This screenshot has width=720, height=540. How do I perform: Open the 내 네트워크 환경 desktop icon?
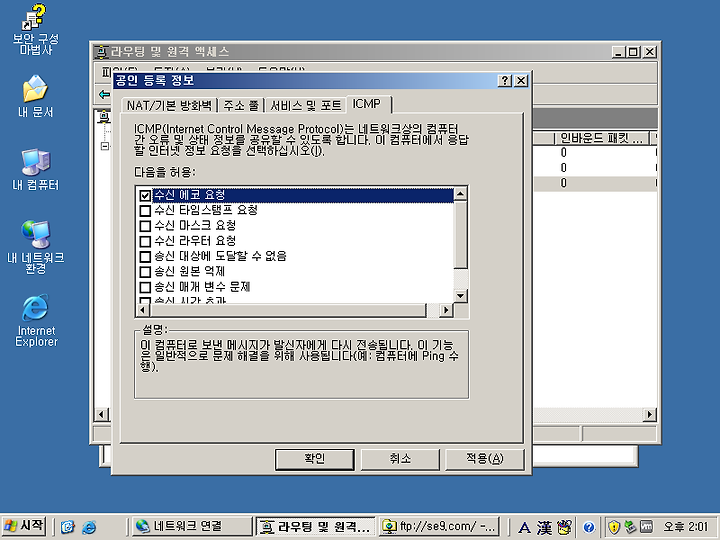coord(35,247)
